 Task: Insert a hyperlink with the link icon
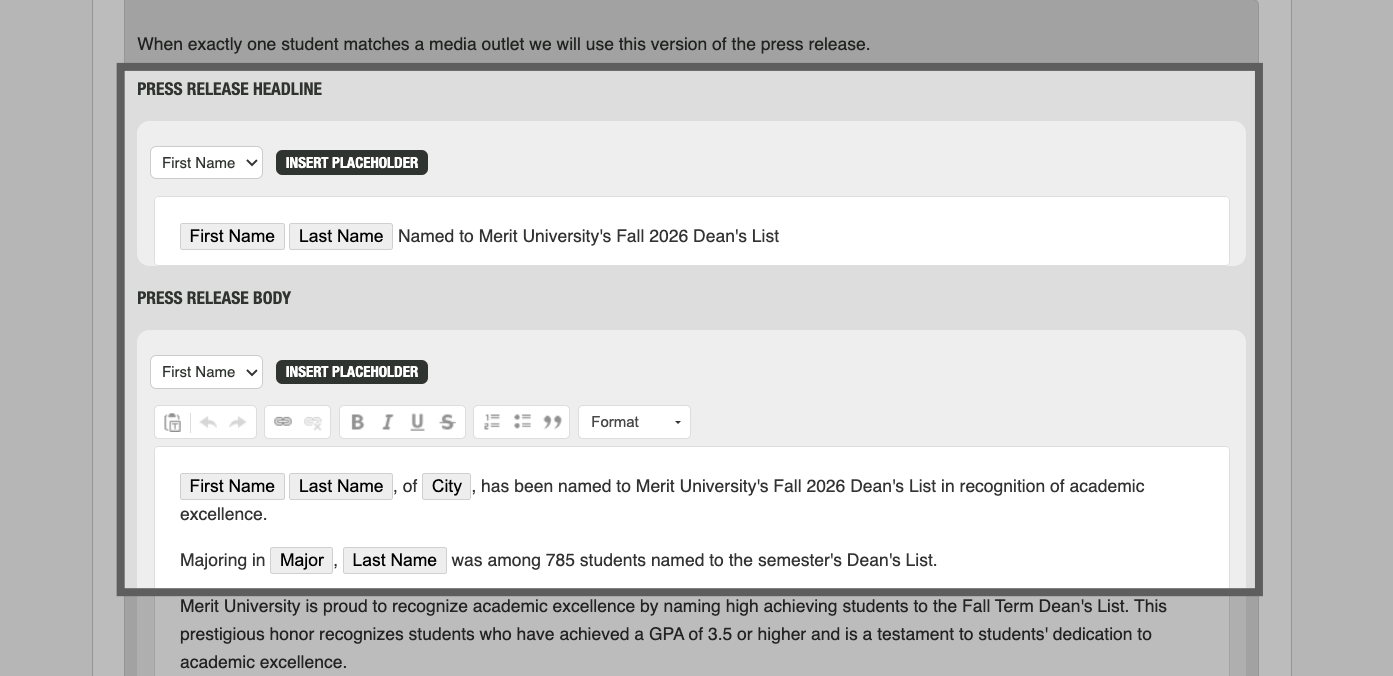point(283,421)
